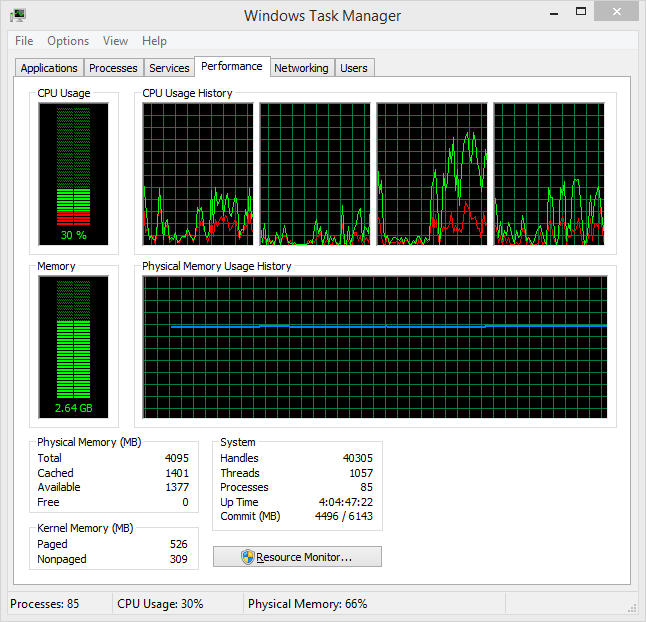Viewport: 646px width, 622px height.
Task: Switch to the Services tab
Action: (169, 68)
